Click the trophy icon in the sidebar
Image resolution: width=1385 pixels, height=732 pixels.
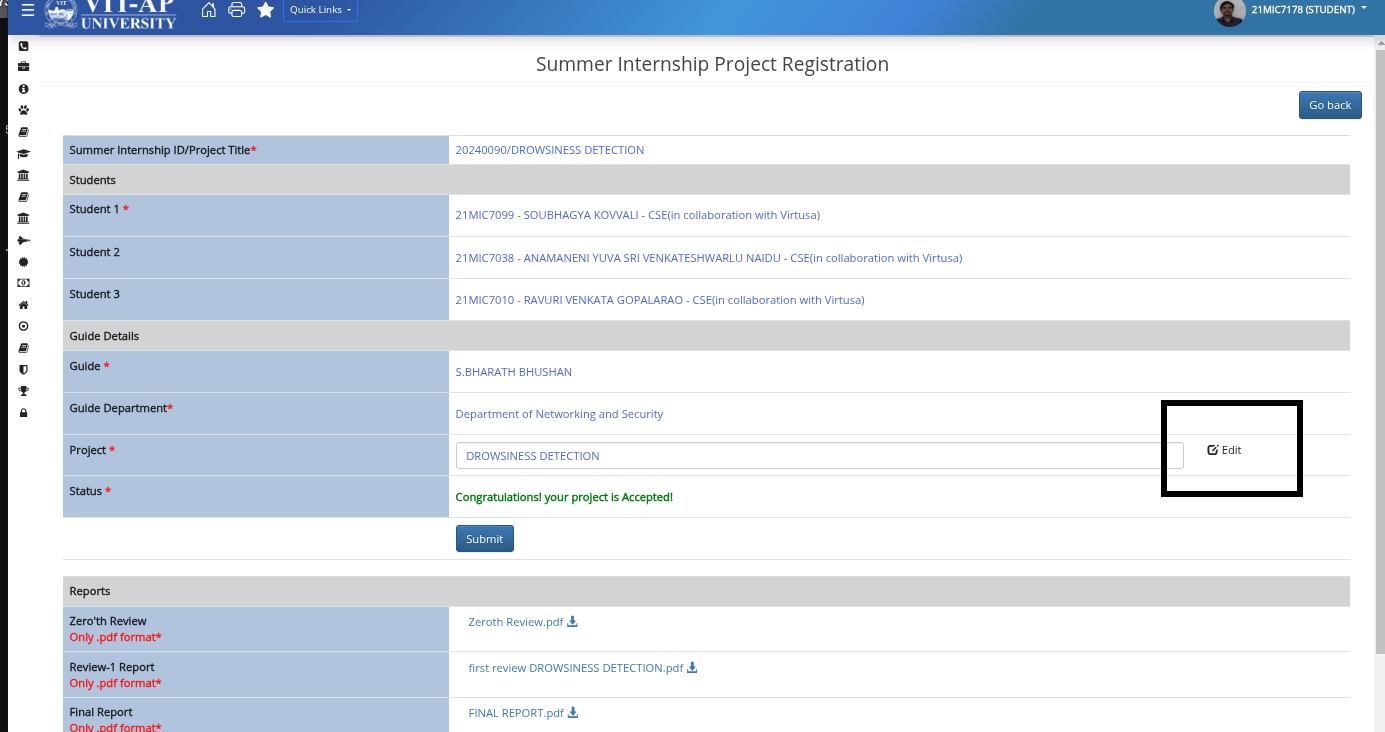point(24,391)
